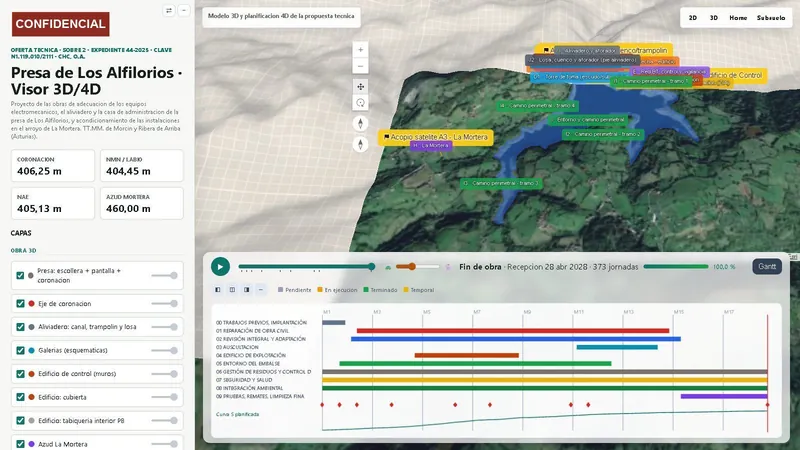Click the Pendiente legend swatch
The image size is (800, 450).
280,290
